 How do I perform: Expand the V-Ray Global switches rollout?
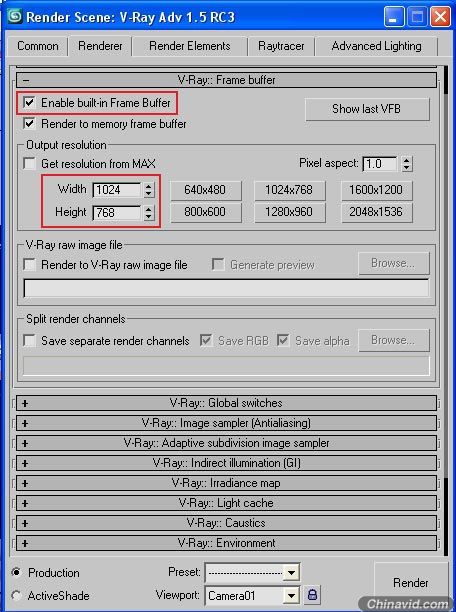pos(226,403)
